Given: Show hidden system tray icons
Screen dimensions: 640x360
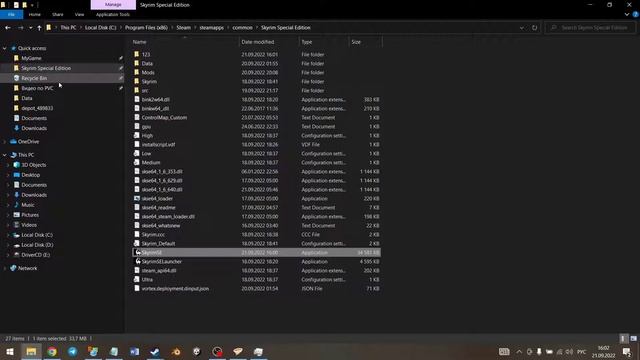Looking at the screenshot, I should pyautogui.click(x=519, y=352).
